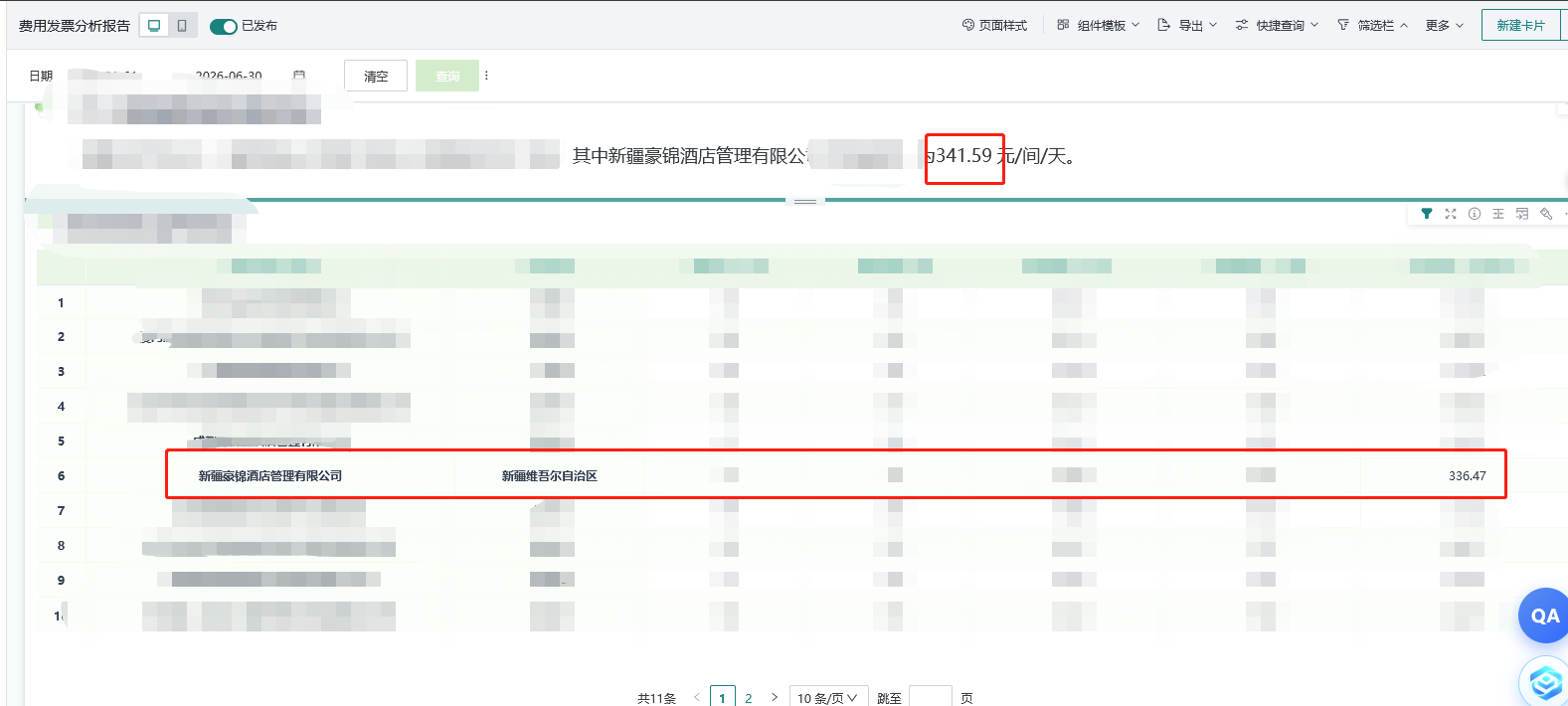1568x706 pixels.
Task: Open the 更多 menu
Action: (1444, 26)
